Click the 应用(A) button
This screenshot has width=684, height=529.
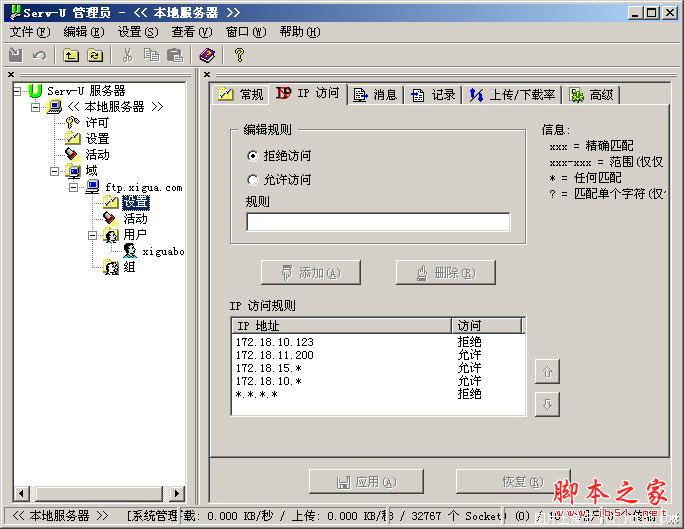coord(366,481)
